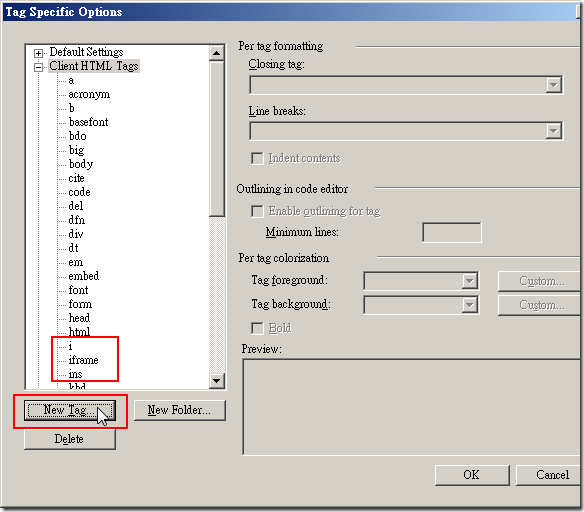Screen dimensions: 584x512
Task: Select Default Settings in the tree
Action: pos(86,52)
